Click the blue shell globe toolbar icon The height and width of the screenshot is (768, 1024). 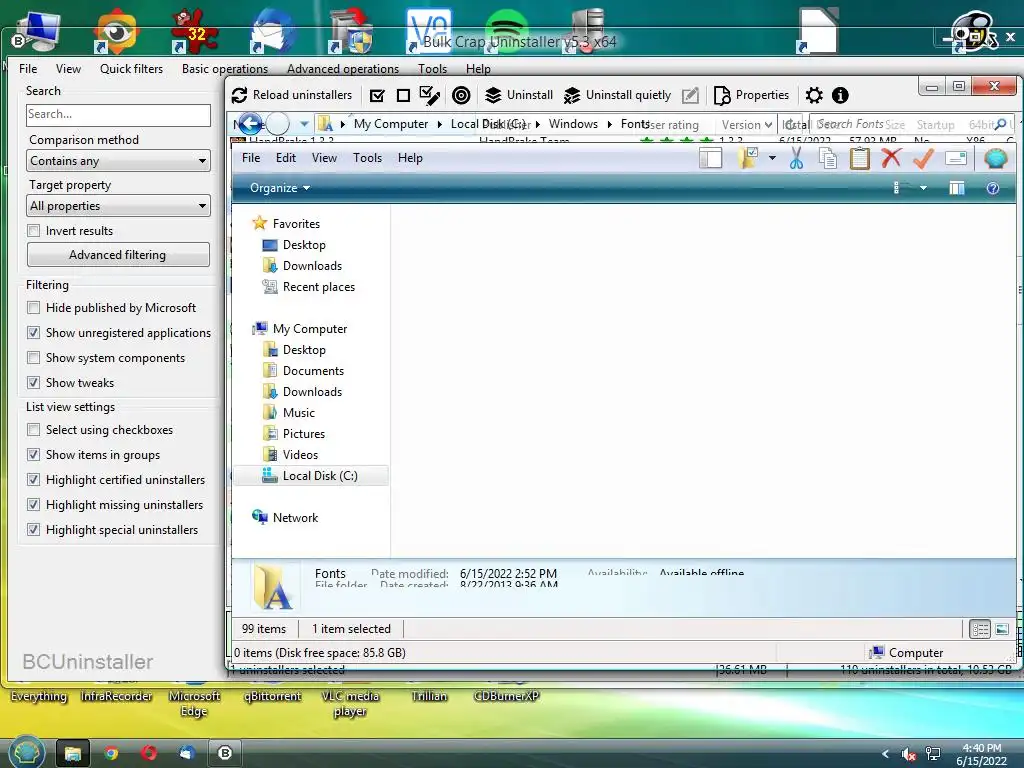point(995,158)
